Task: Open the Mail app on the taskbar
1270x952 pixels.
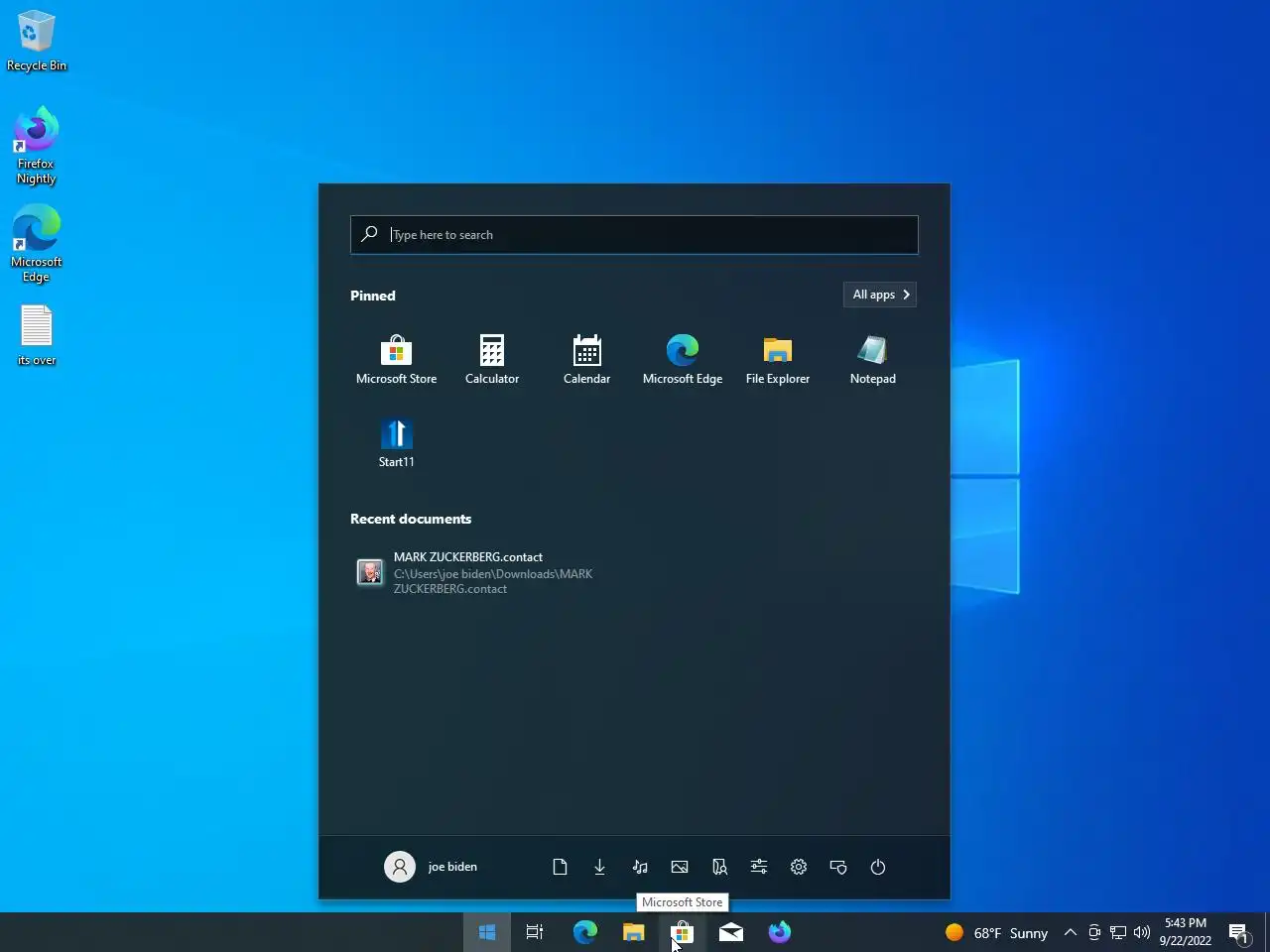Action: (731, 932)
